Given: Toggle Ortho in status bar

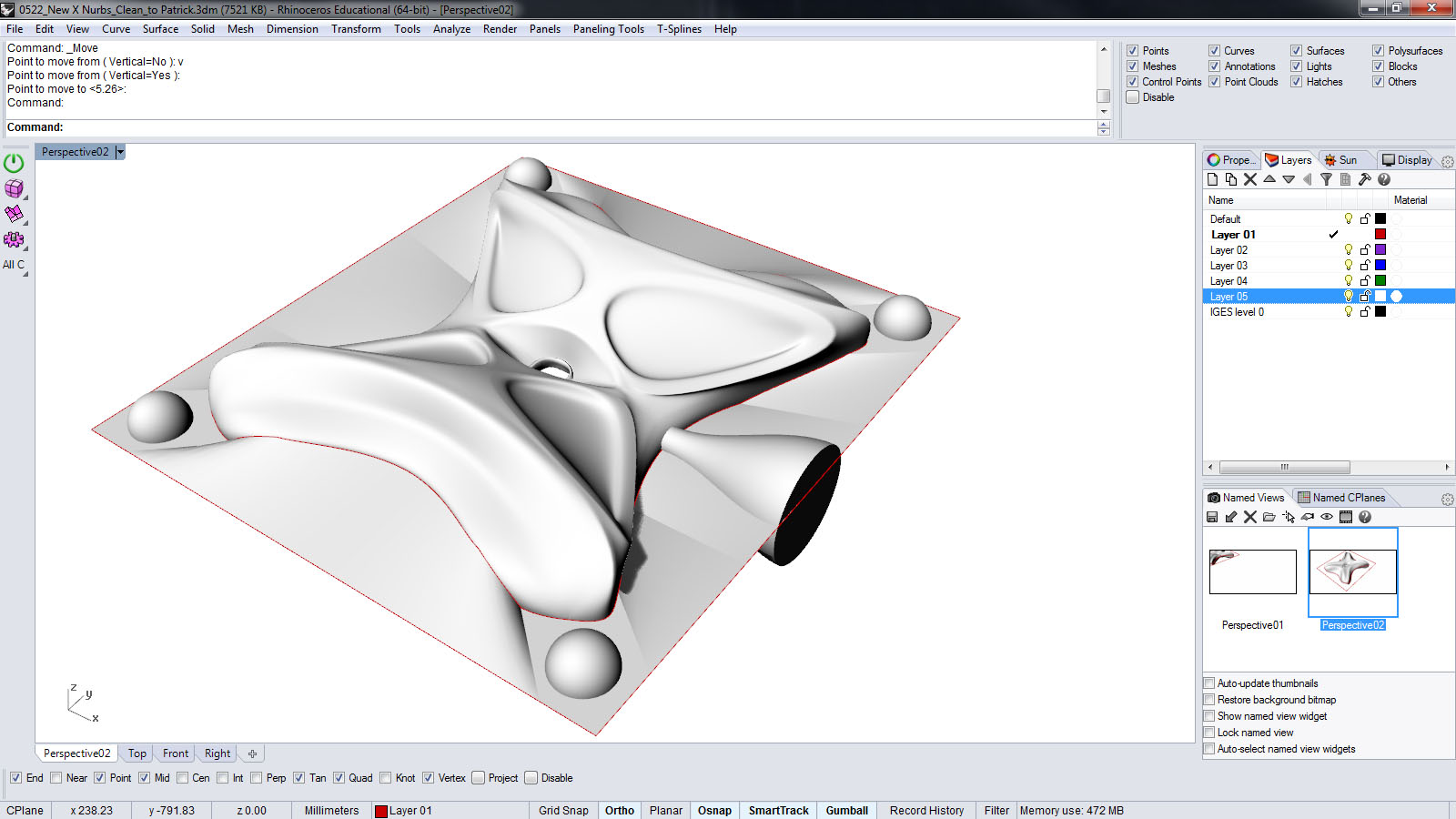Looking at the screenshot, I should click(620, 811).
